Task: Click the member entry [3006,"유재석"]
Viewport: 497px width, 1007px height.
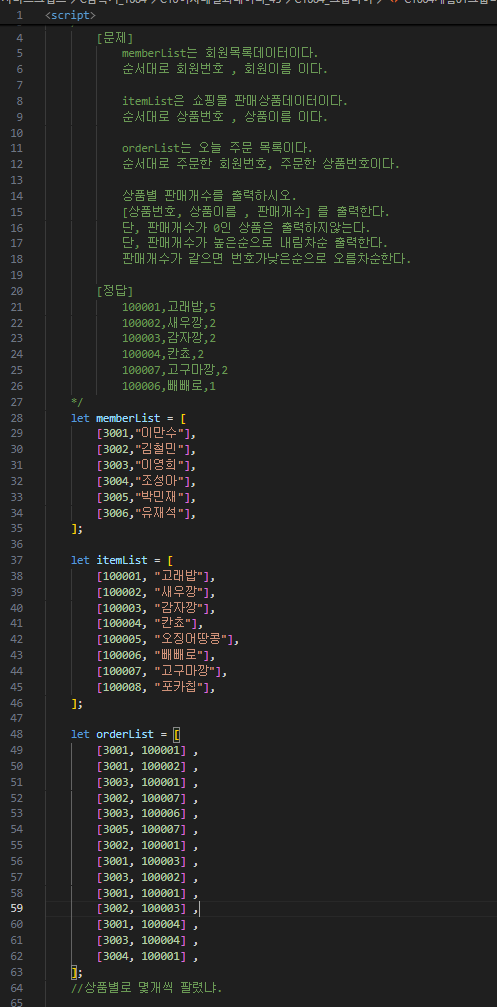Action: point(146,512)
